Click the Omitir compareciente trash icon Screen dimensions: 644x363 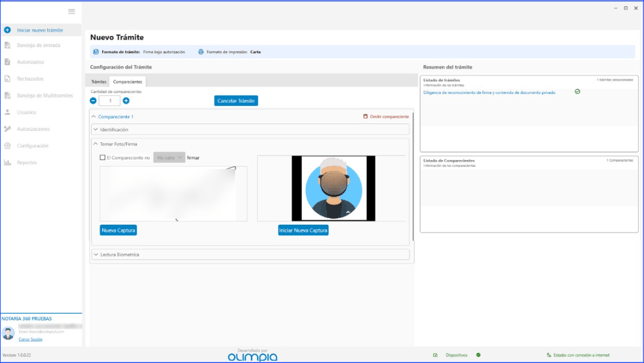365,117
